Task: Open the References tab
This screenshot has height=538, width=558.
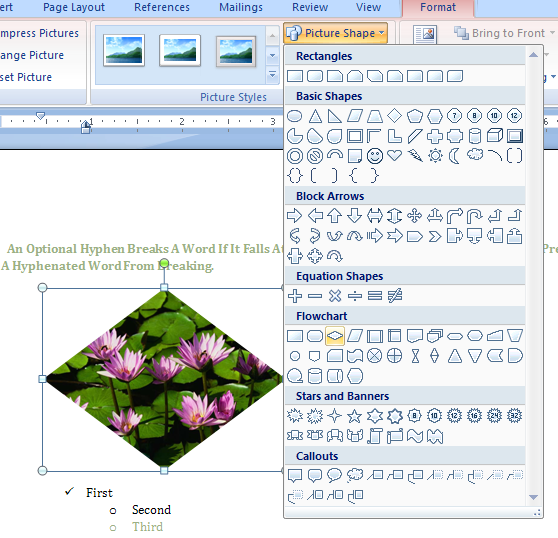Action: [162, 7]
